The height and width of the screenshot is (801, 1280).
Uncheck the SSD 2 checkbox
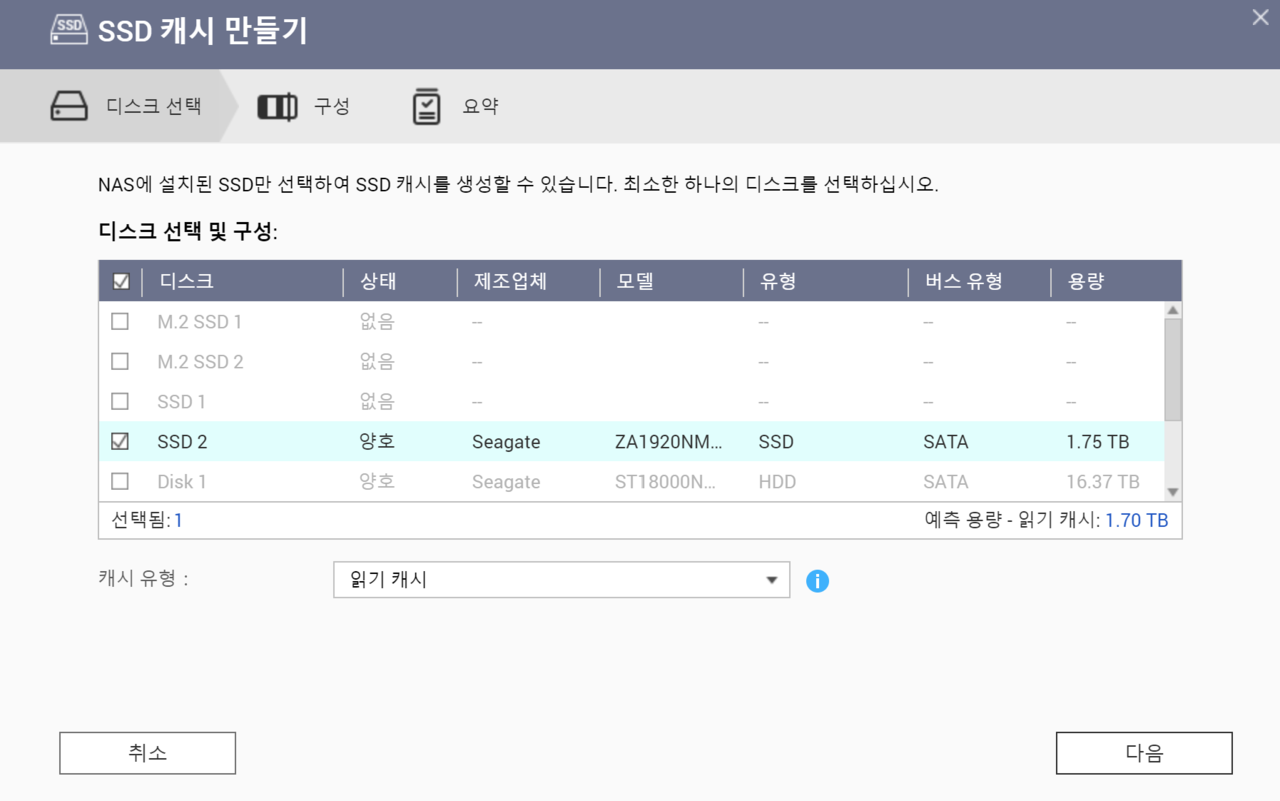120,442
